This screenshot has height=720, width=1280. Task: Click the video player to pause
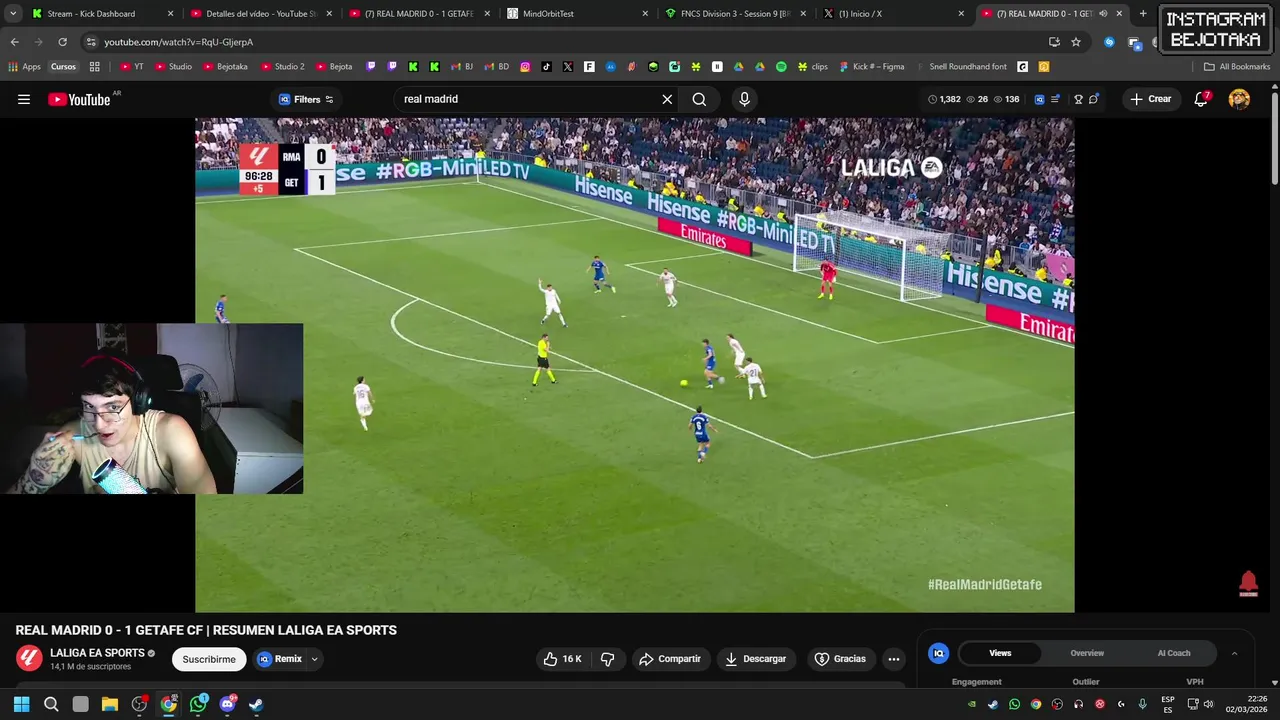pos(634,365)
